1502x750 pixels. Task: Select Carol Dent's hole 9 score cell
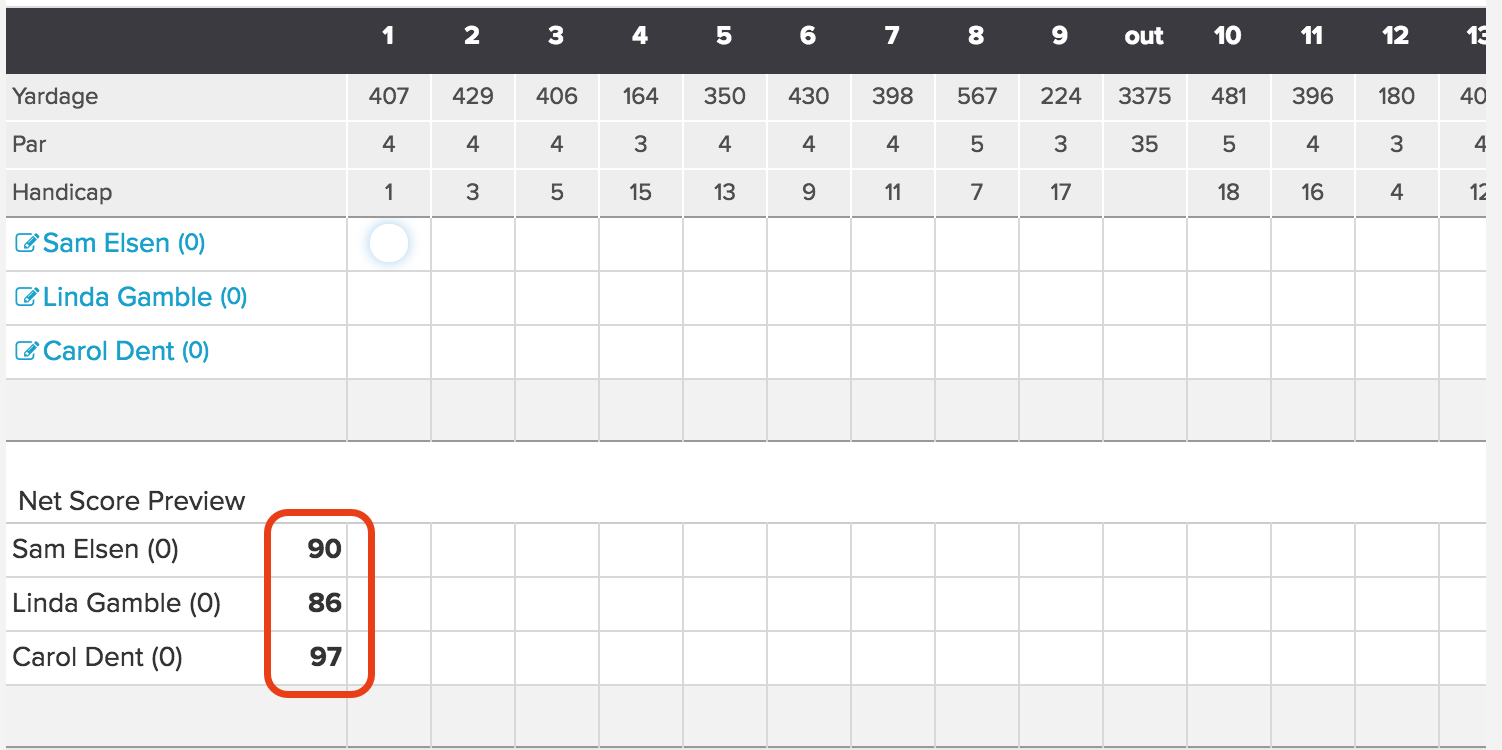tap(1061, 351)
